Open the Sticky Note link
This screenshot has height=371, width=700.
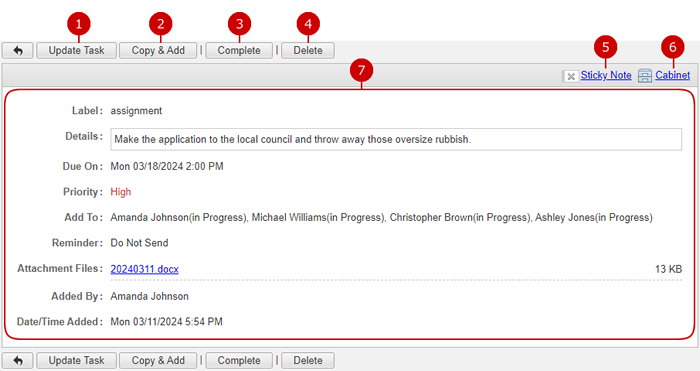[606, 75]
